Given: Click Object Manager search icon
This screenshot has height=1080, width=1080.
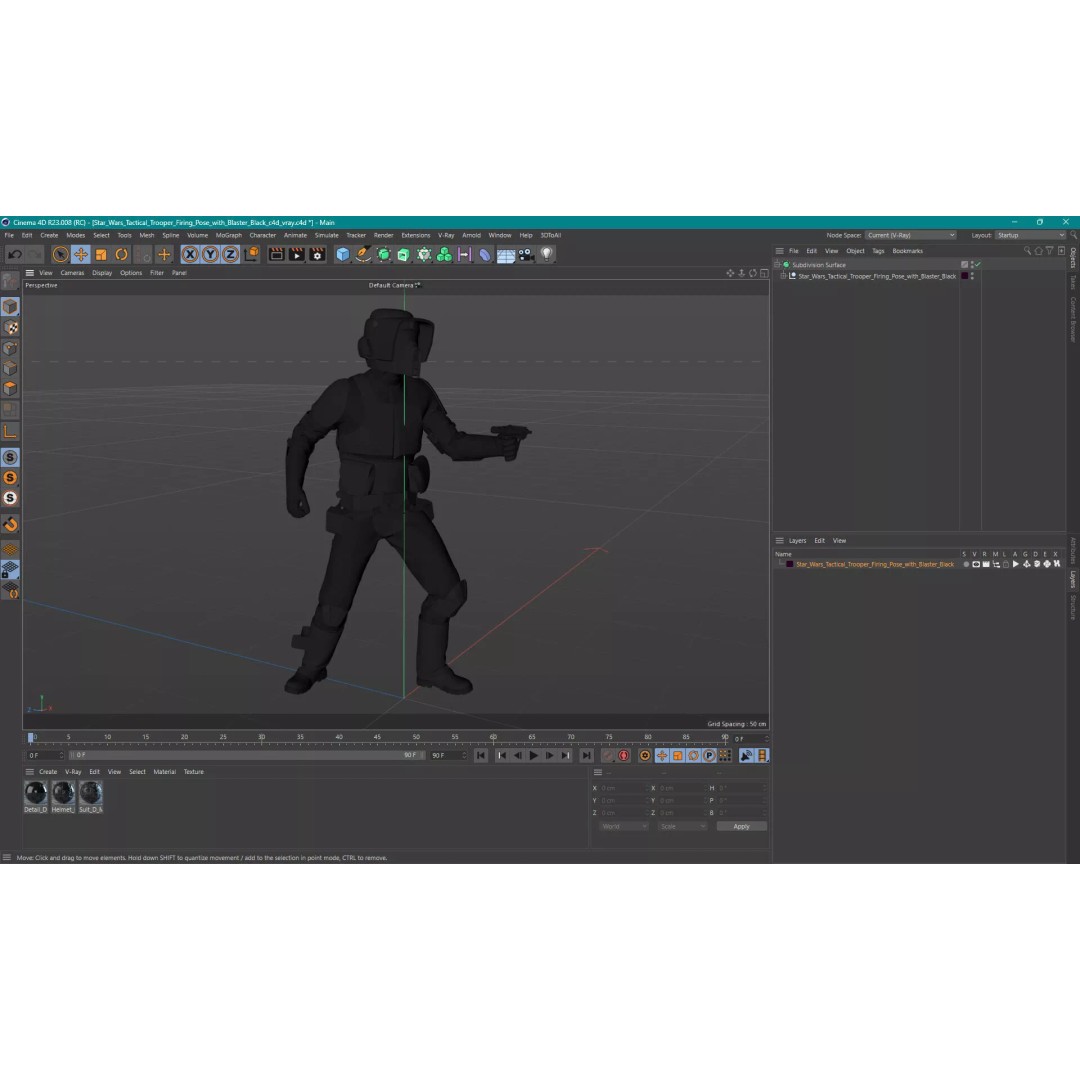Looking at the screenshot, I should pos(1027,251).
